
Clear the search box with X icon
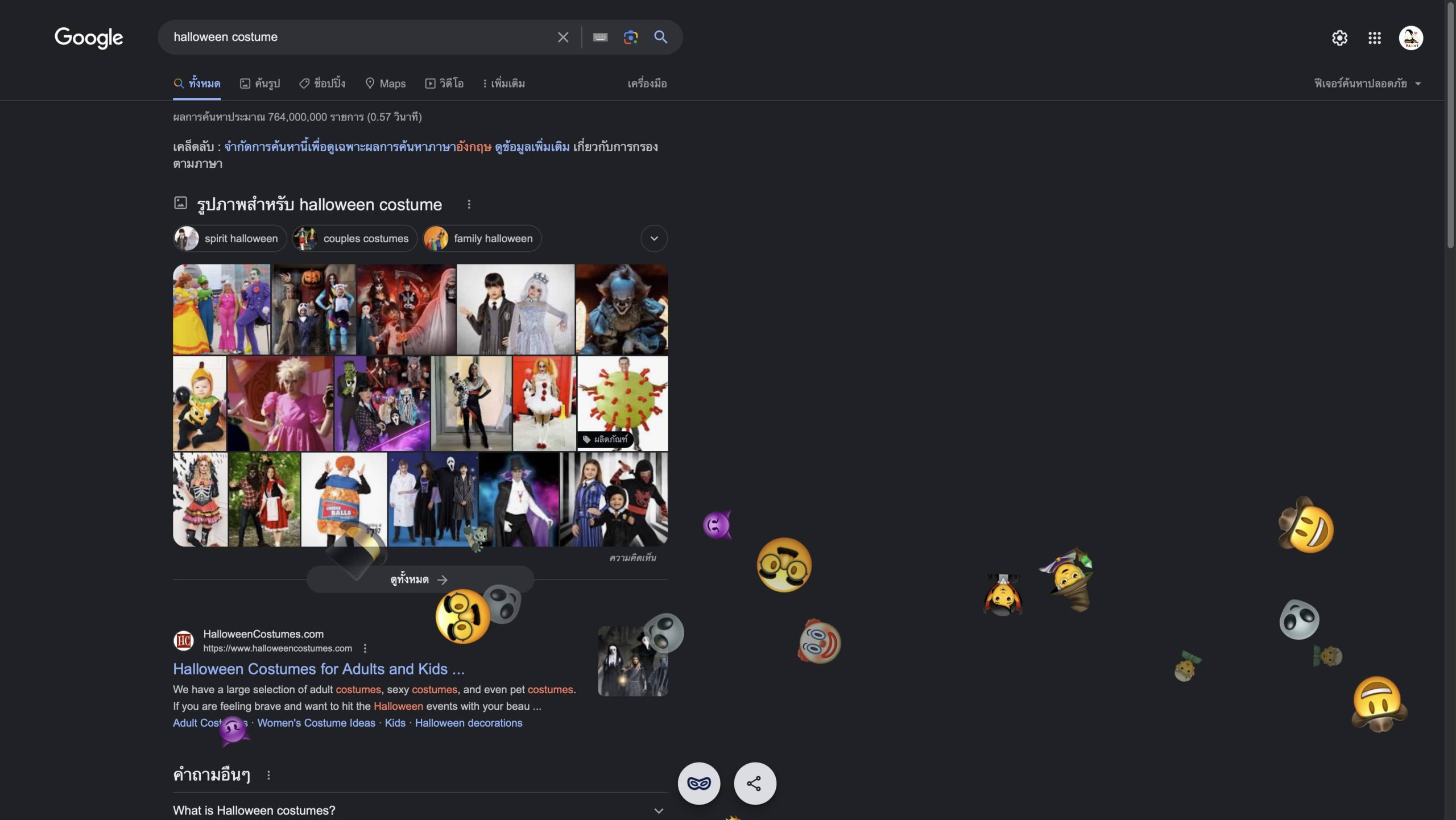562,38
